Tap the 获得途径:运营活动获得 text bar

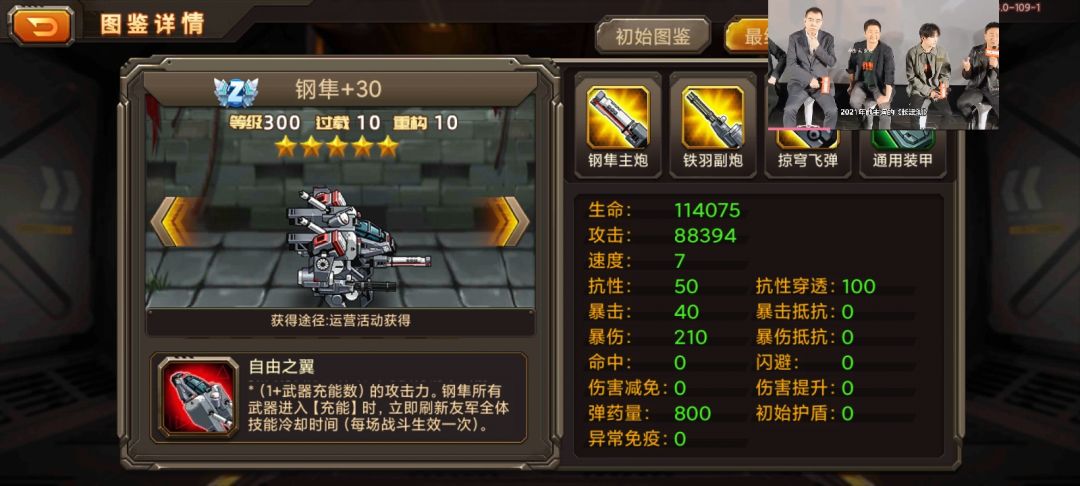pyautogui.click(x=340, y=321)
